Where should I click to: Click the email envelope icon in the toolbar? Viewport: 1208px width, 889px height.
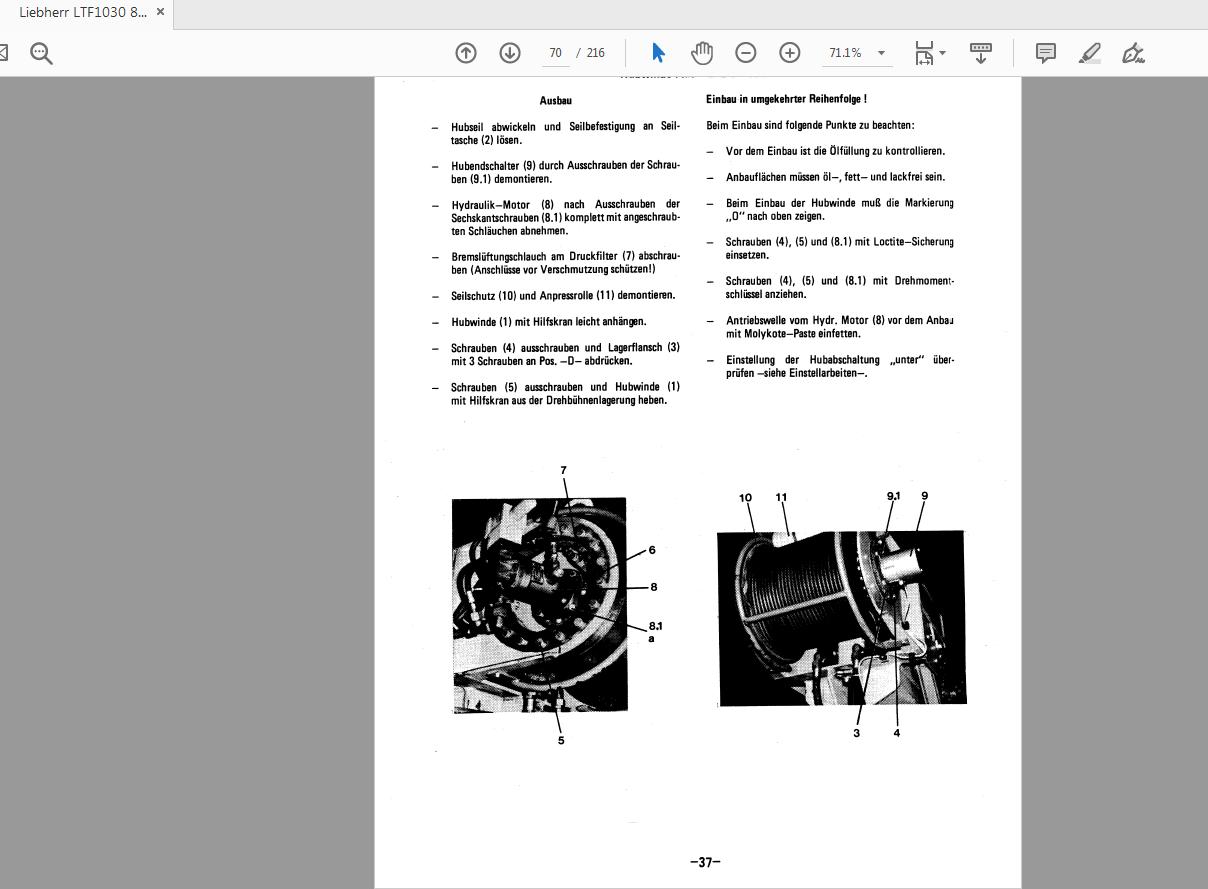coord(3,52)
